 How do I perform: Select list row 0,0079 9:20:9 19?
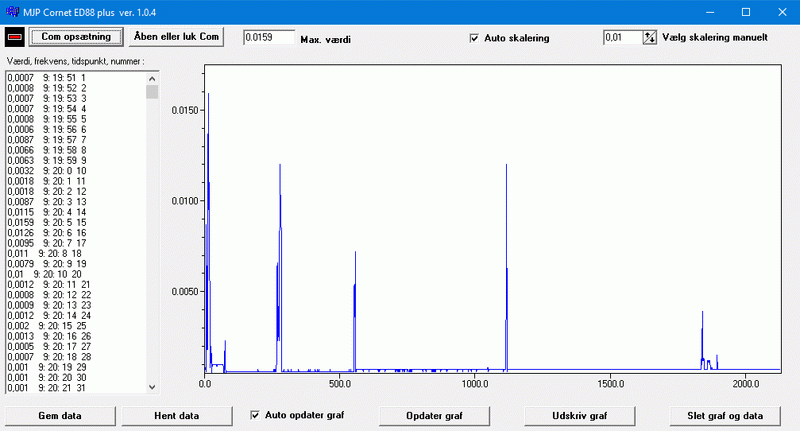tap(76, 264)
